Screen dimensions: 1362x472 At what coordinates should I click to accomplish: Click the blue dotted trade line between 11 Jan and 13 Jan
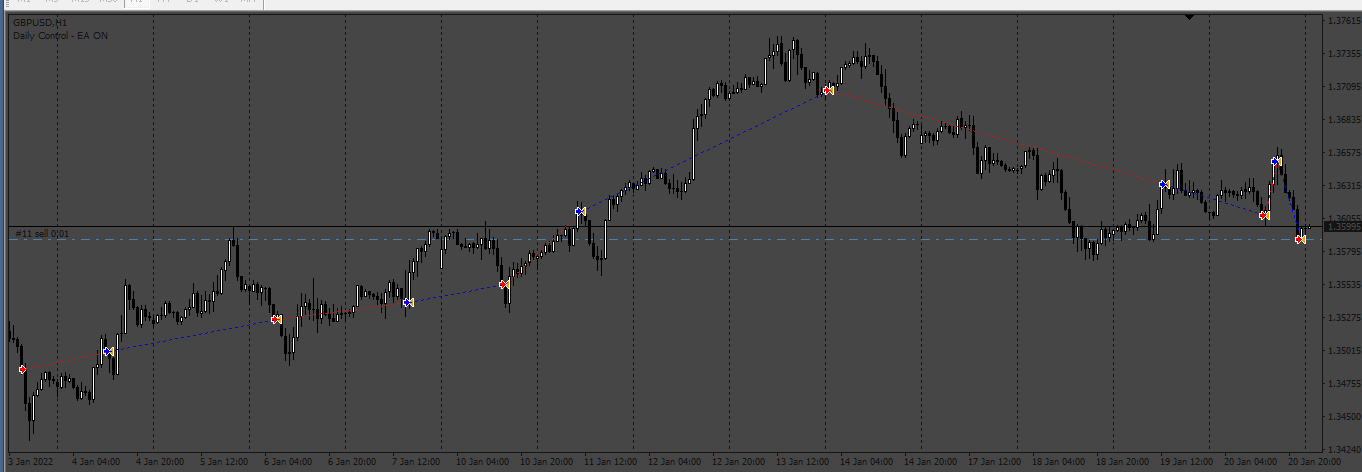tap(704, 151)
